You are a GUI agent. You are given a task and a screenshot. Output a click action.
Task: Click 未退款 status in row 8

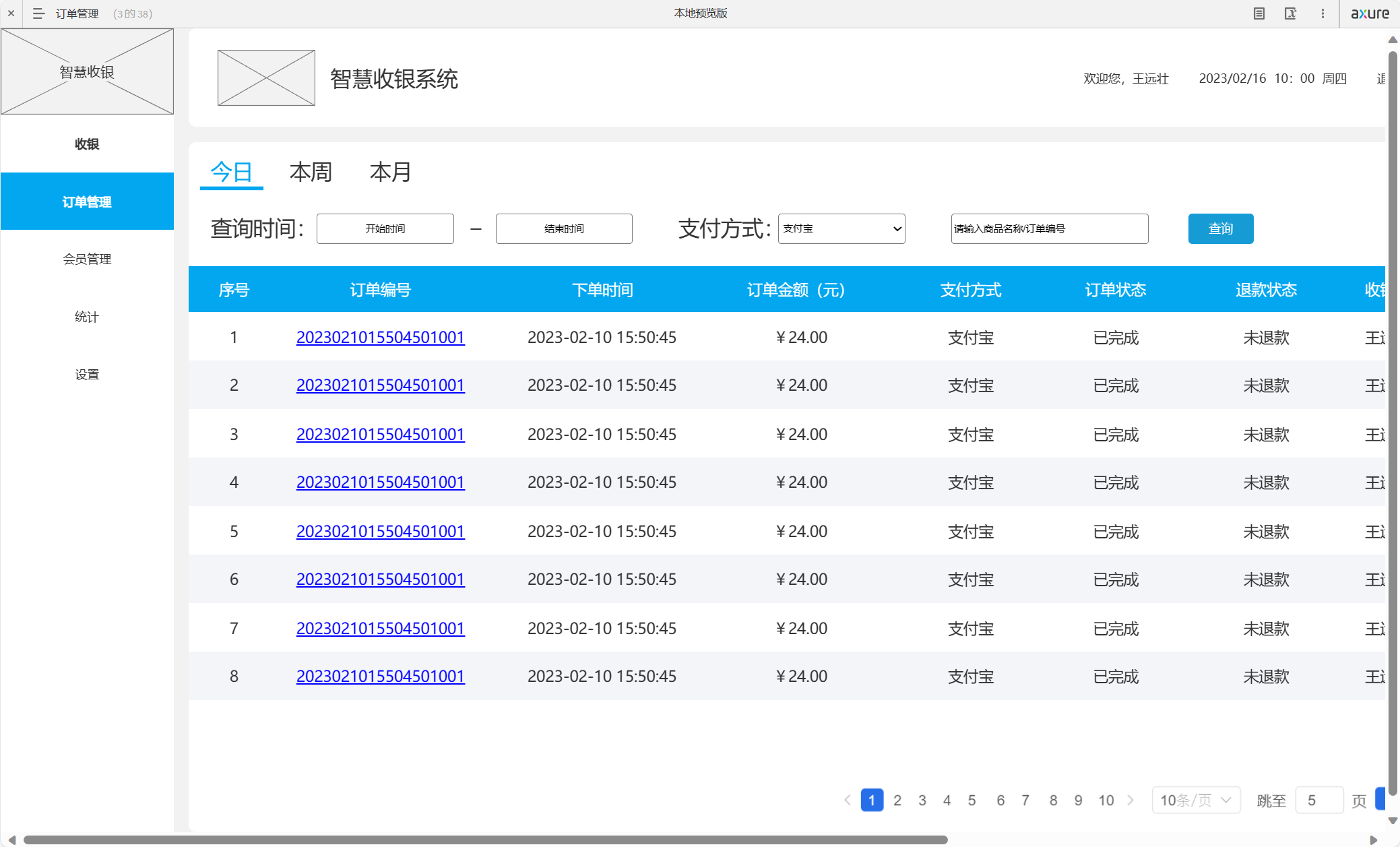(x=1267, y=676)
